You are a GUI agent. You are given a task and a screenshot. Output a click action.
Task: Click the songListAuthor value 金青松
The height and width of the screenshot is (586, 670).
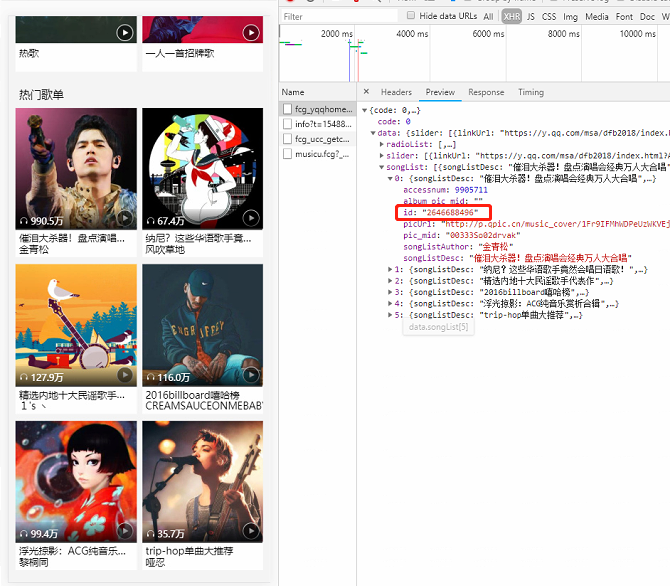pos(496,247)
